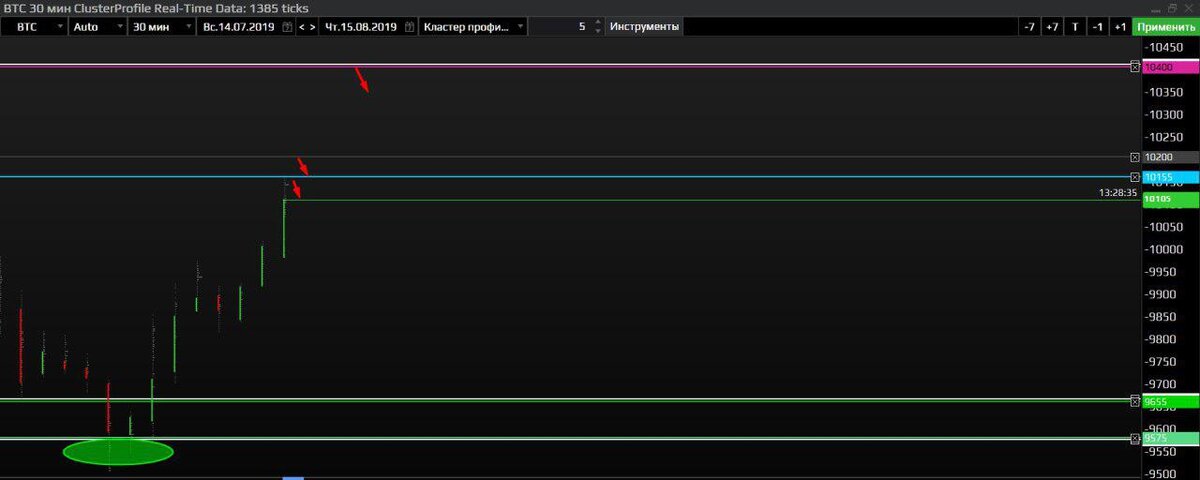The width and height of the screenshot is (1200, 480).
Task: Click the T today button
Action: click(x=1075, y=27)
